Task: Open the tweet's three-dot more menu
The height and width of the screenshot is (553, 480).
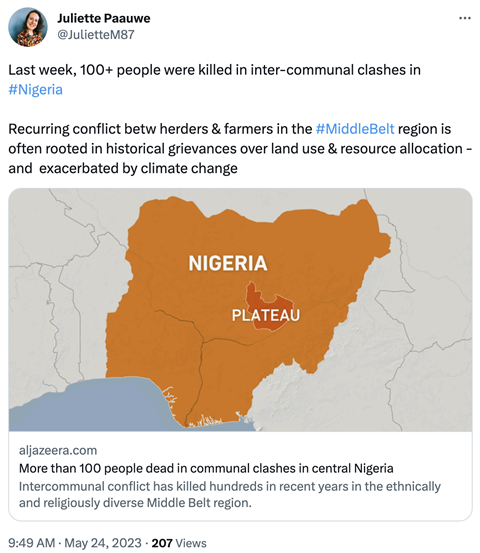Action: [x=464, y=18]
